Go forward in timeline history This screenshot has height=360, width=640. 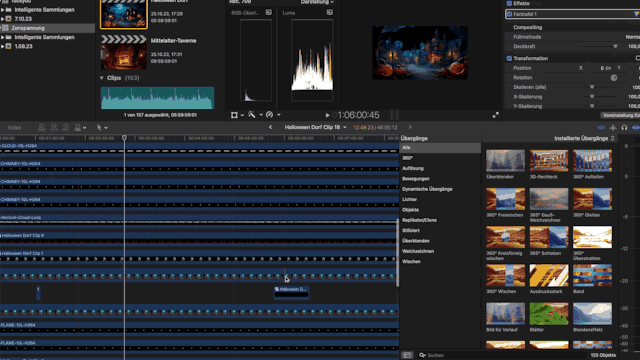(x=410, y=127)
